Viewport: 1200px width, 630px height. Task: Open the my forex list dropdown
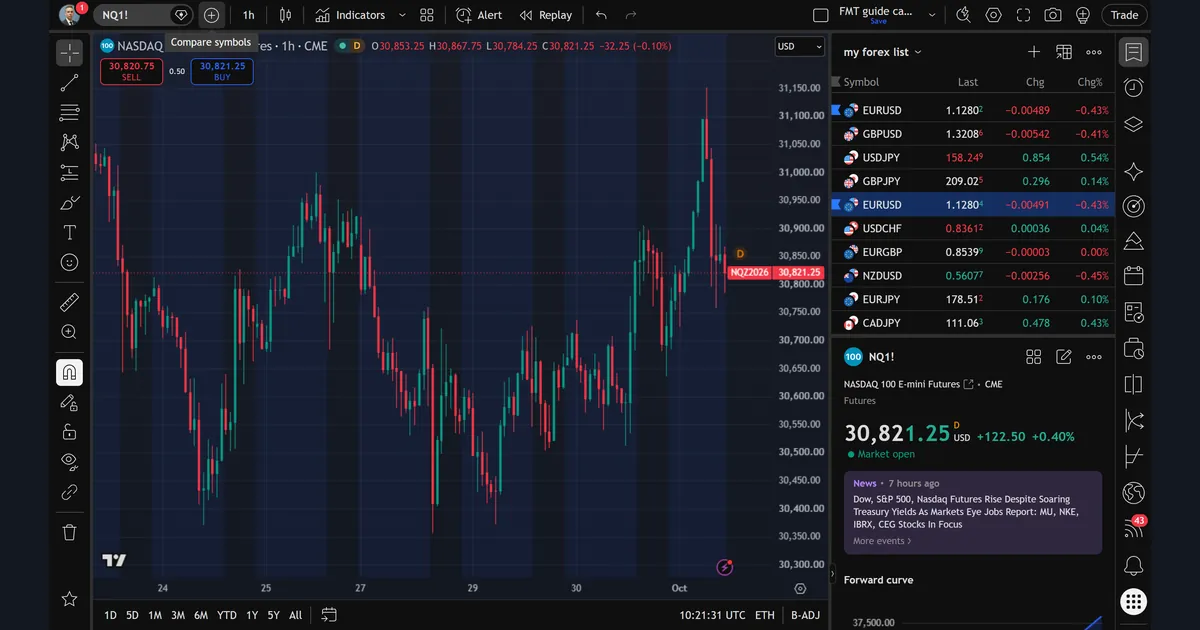click(x=883, y=52)
